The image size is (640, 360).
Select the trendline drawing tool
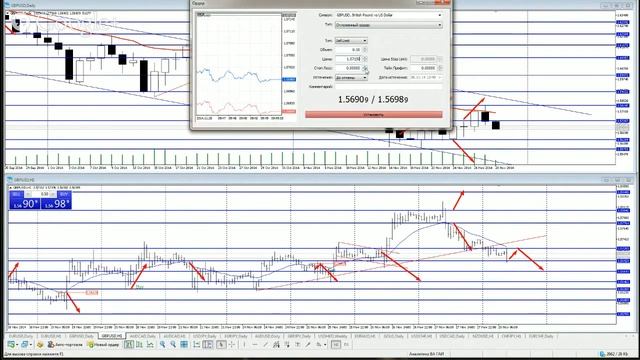265,345
